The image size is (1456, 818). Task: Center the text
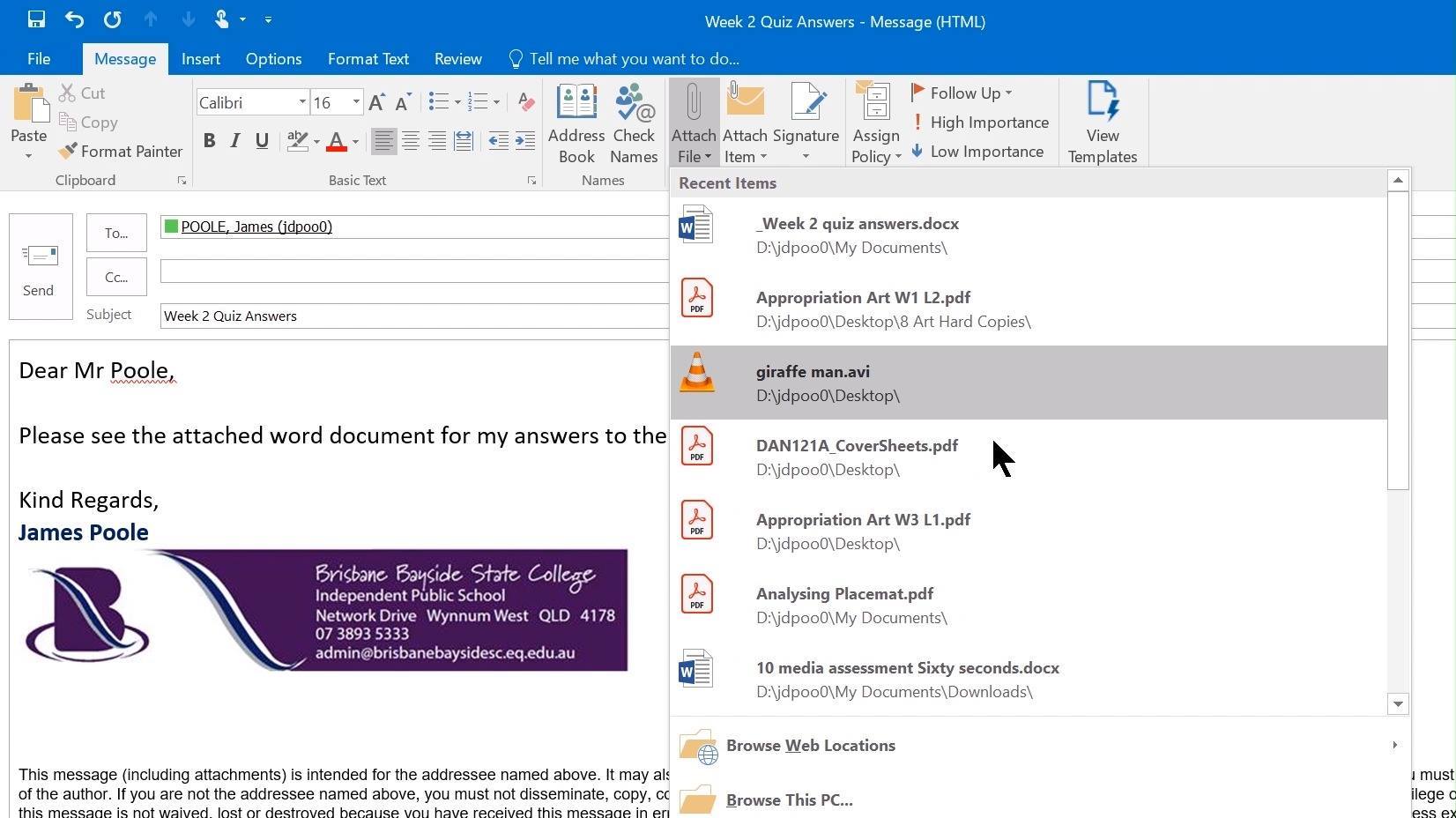(411, 141)
